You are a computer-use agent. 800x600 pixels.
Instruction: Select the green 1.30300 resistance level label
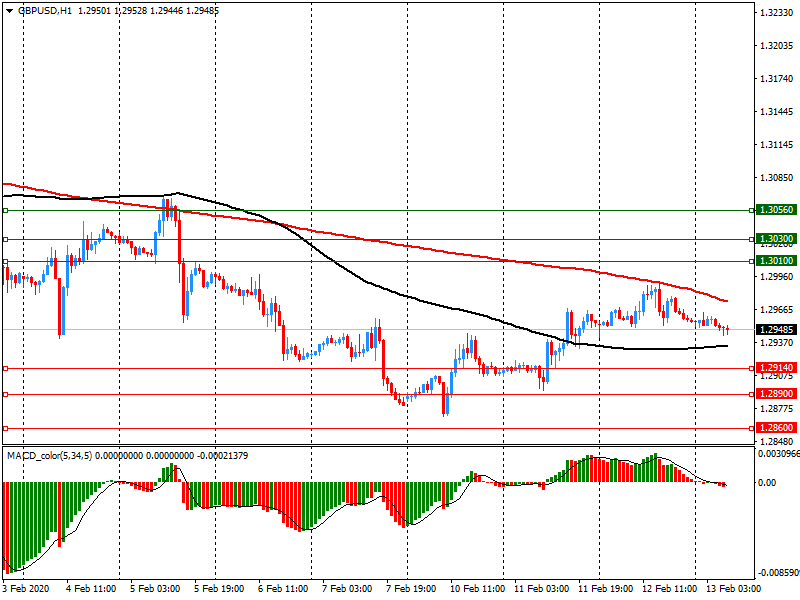pos(776,239)
